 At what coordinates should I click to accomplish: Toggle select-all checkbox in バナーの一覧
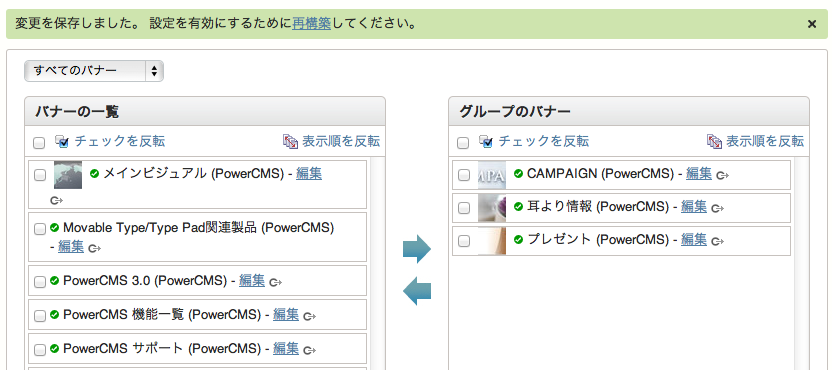pos(39,143)
